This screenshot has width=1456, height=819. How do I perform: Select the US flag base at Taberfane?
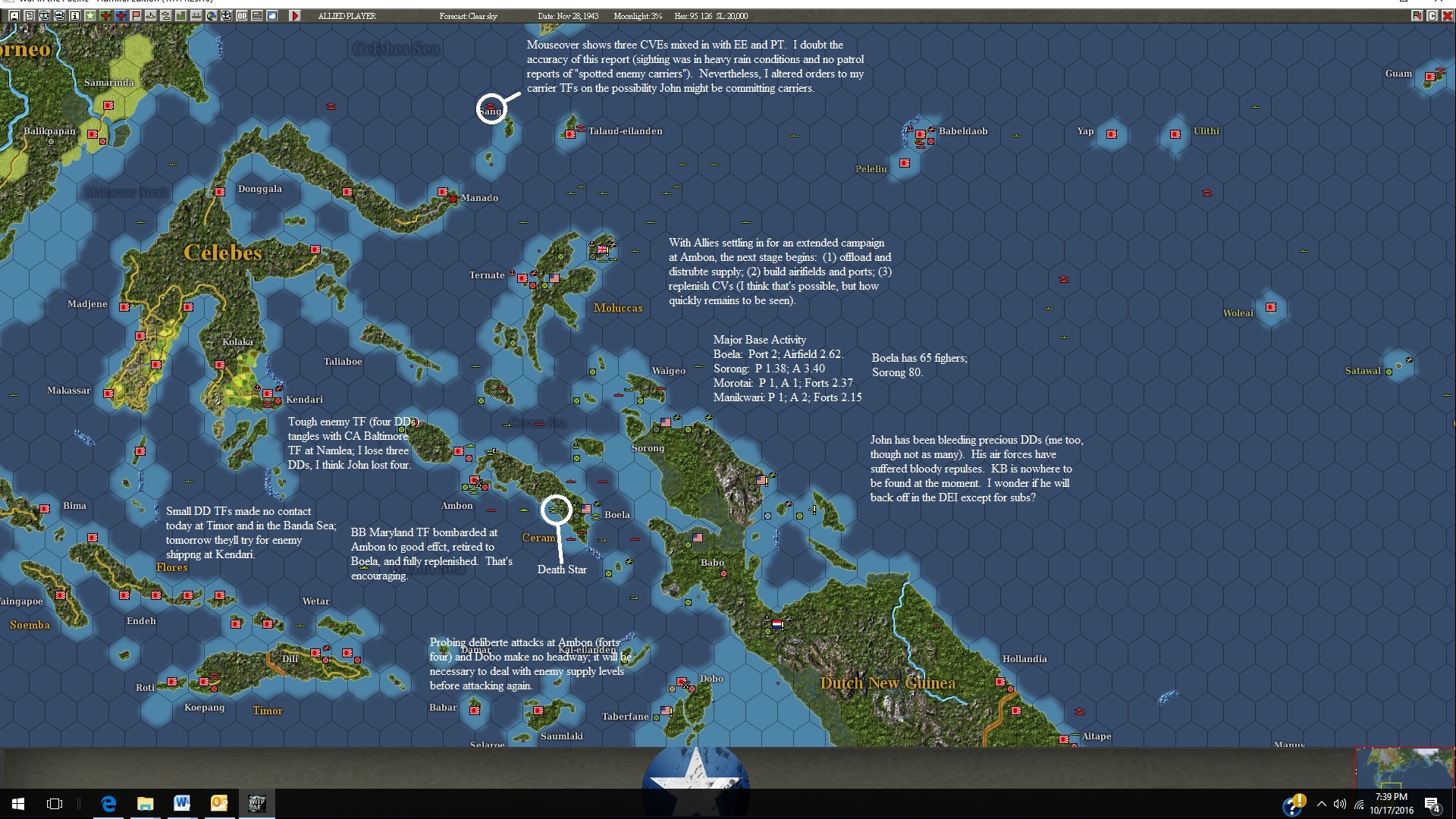[666, 711]
